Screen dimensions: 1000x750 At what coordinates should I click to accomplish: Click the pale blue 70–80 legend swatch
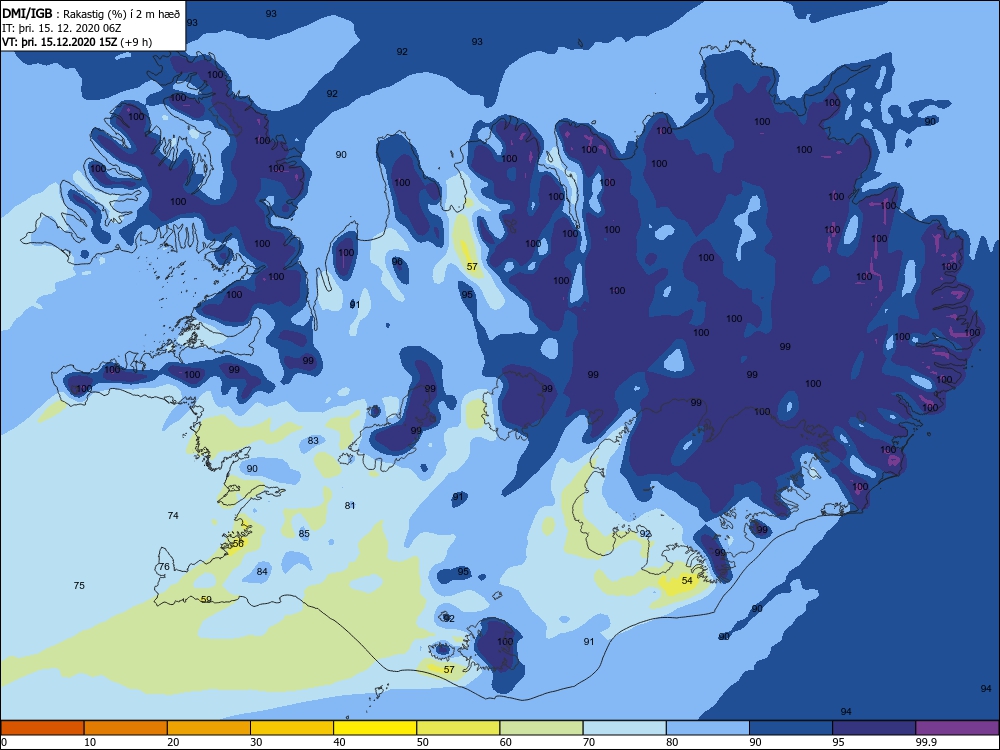[624, 728]
